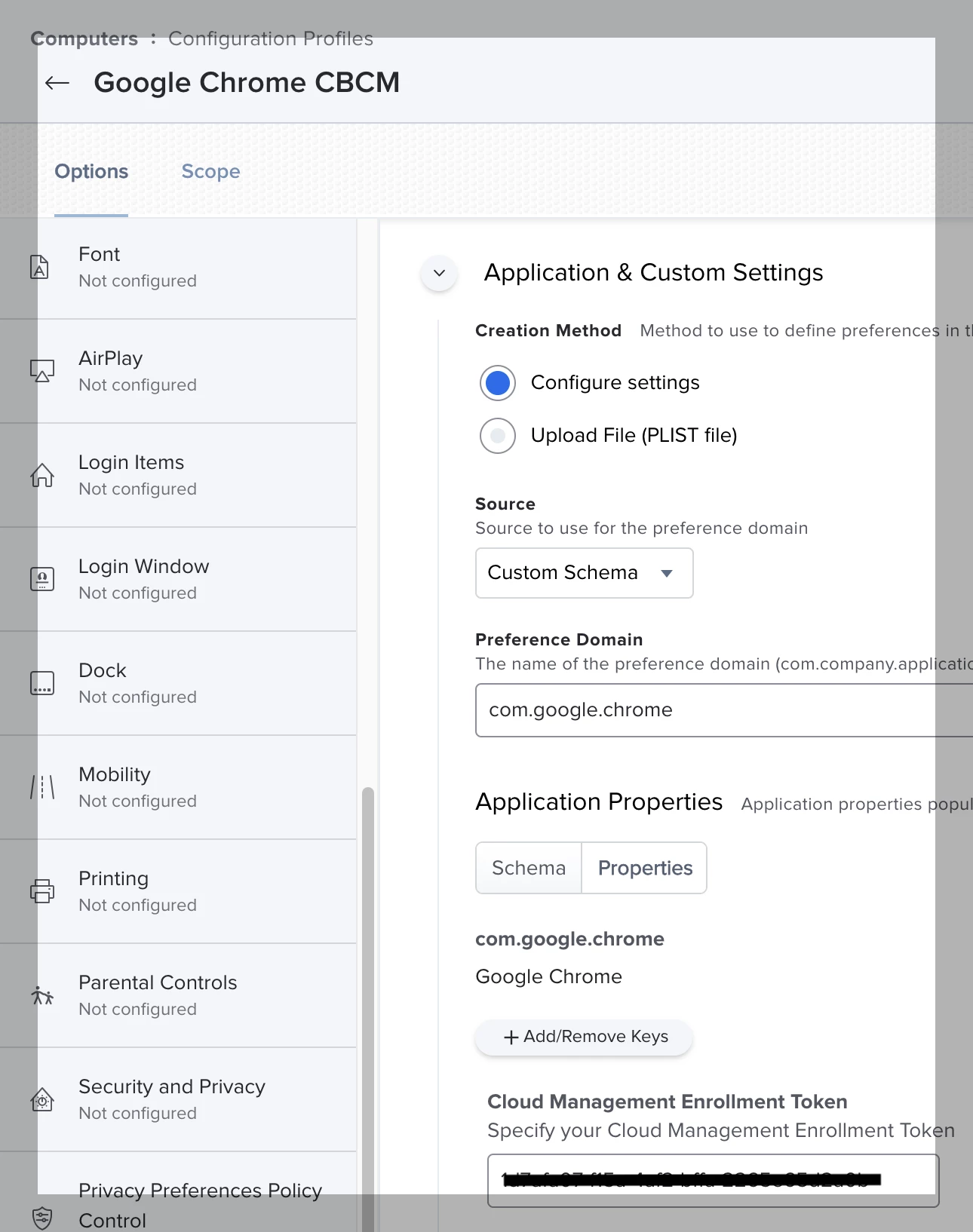Open the Login Items payload
This screenshot has height=1232, width=973.
pyautogui.click(x=179, y=476)
